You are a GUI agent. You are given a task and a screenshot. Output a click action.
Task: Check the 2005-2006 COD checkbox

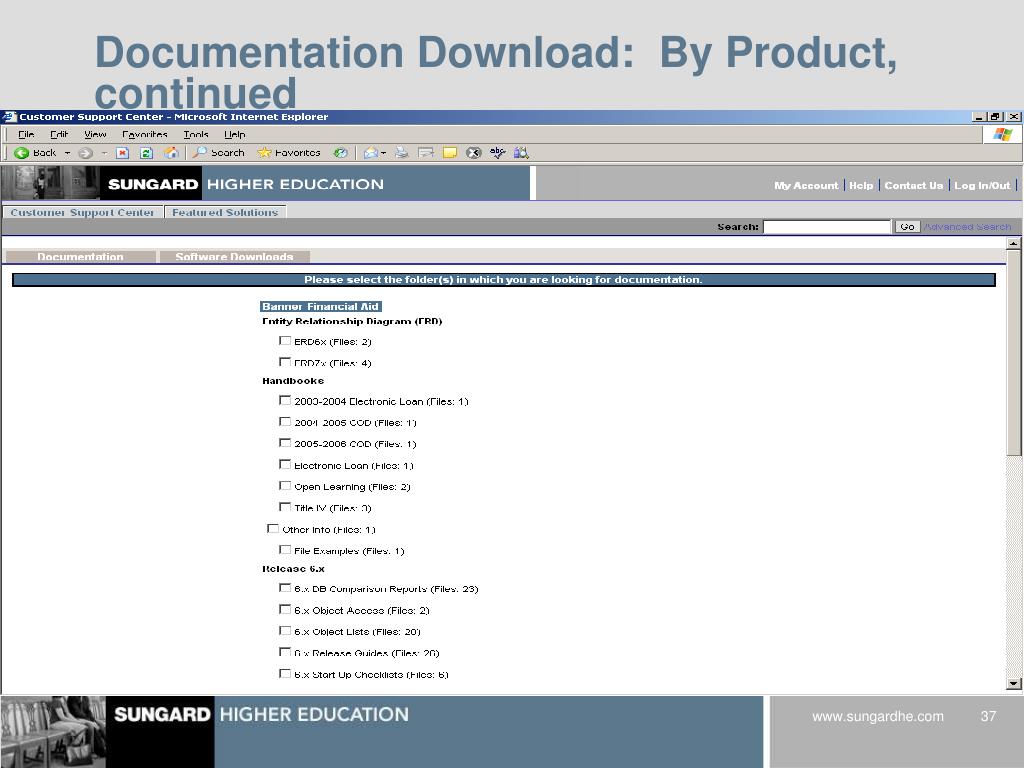point(285,443)
